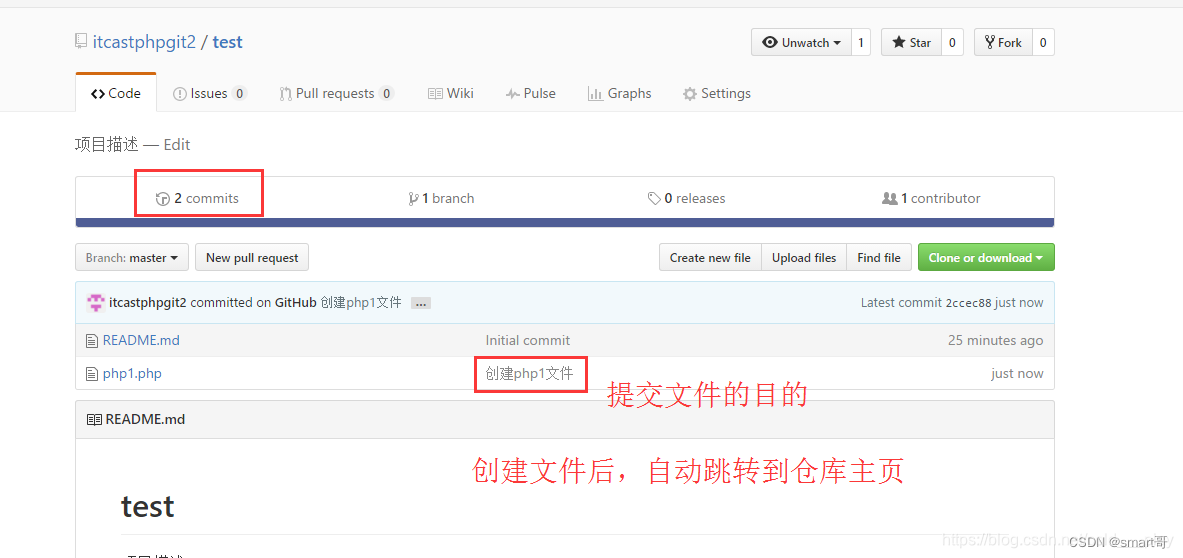This screenshot has width=1183, height=558.
Task: Click the commits history clock icon
Action: click(x=162, y=199)
